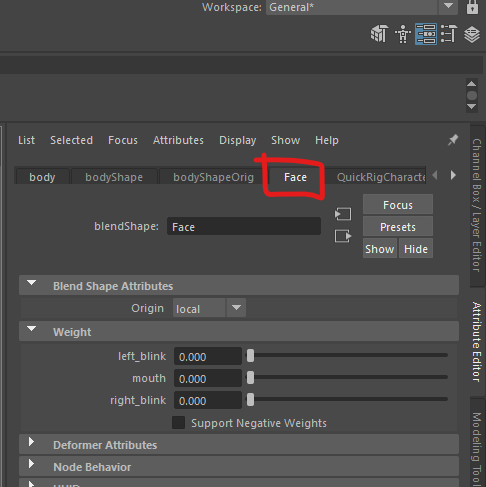
Task: Toggle the Tool Settings icon
Action: [448, 34]
